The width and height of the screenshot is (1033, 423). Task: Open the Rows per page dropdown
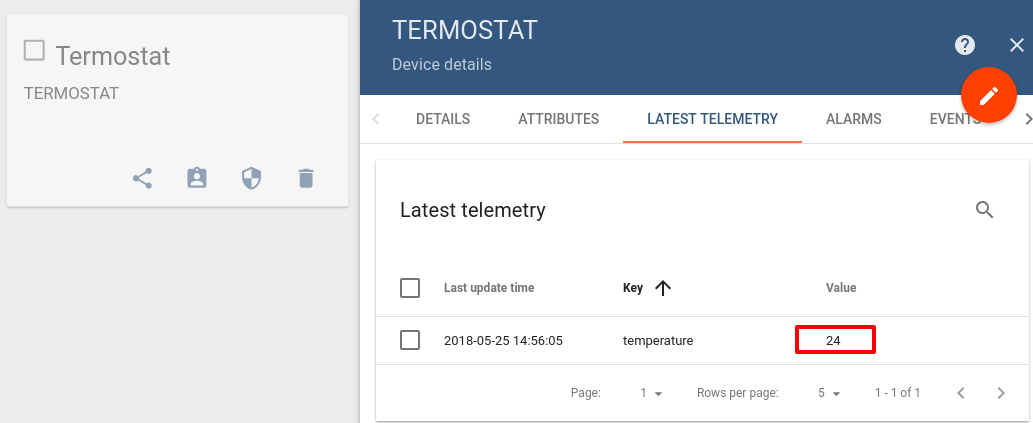[x=829, y=393]
